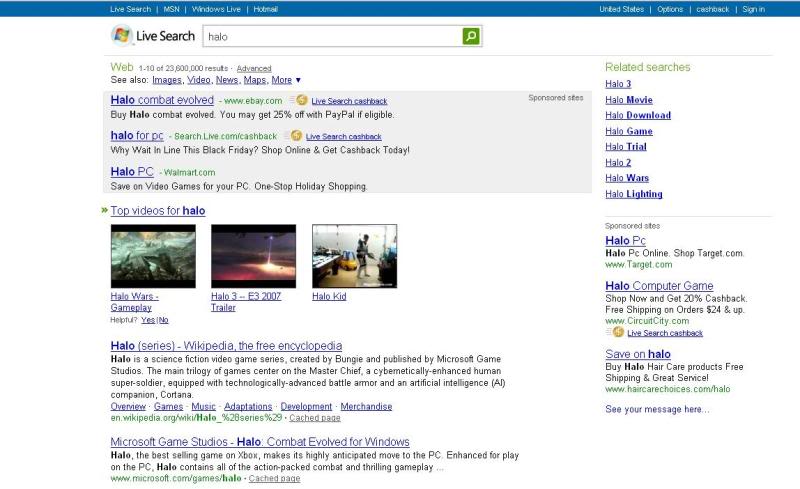Open cashback link in top bar
The image size is (800, 489).
point(712,9)
